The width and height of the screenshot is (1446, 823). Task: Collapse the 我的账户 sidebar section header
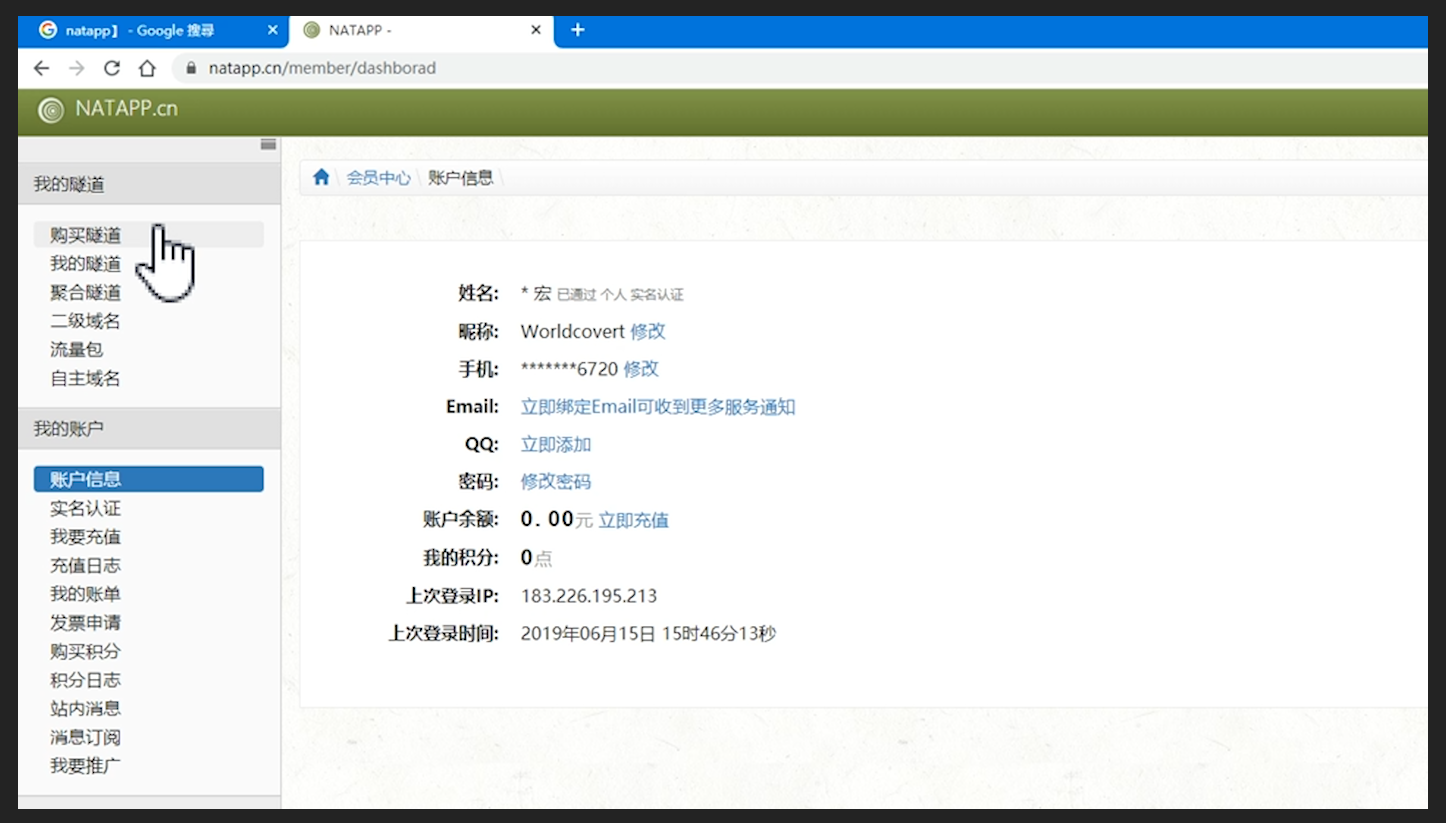69,429
